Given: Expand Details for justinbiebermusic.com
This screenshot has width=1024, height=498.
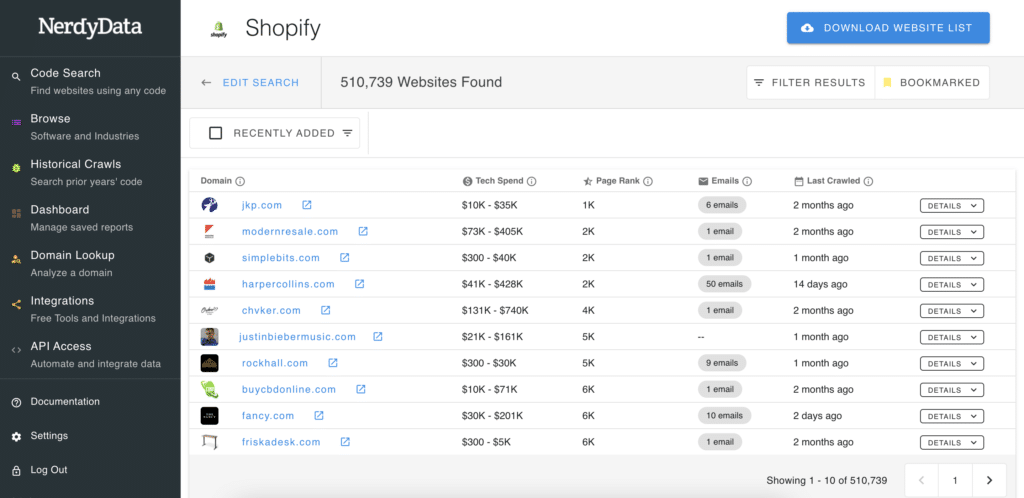Looking at the screenshot, I should [952, 337].
